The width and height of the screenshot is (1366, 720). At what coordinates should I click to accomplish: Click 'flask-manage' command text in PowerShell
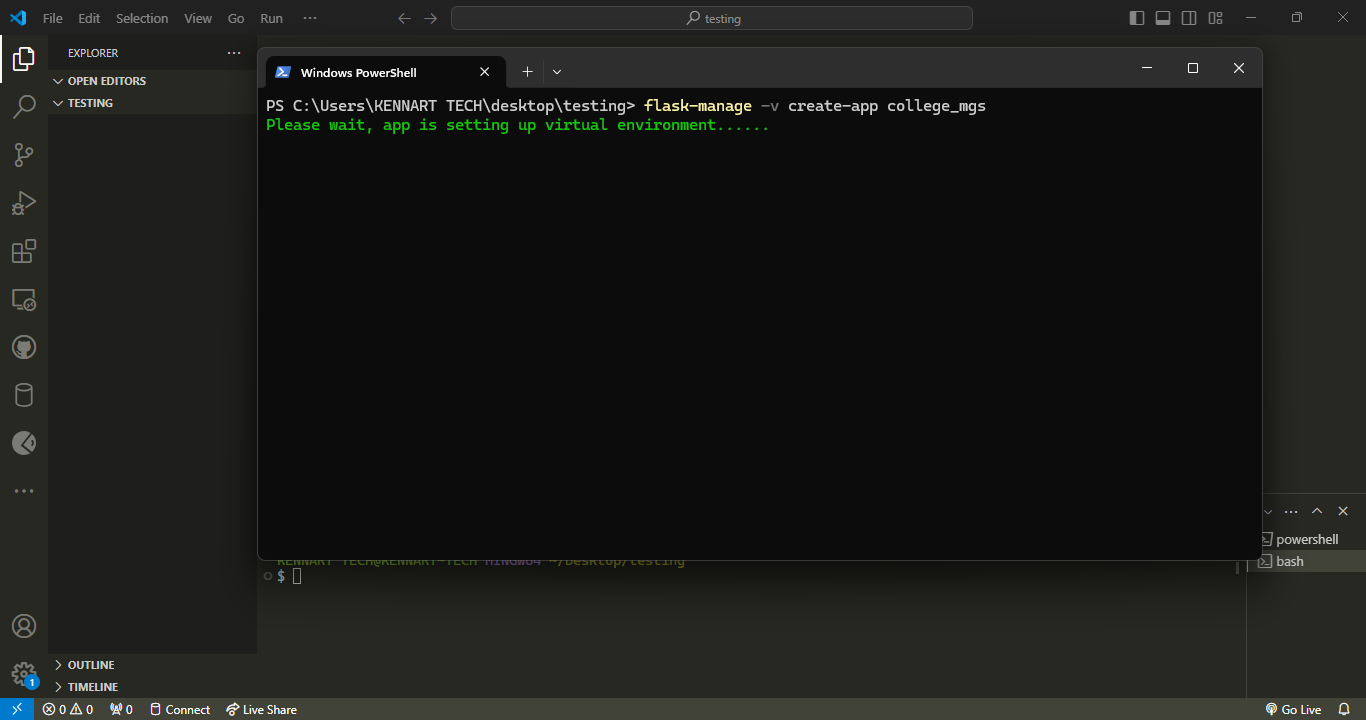tap(698, 105)
